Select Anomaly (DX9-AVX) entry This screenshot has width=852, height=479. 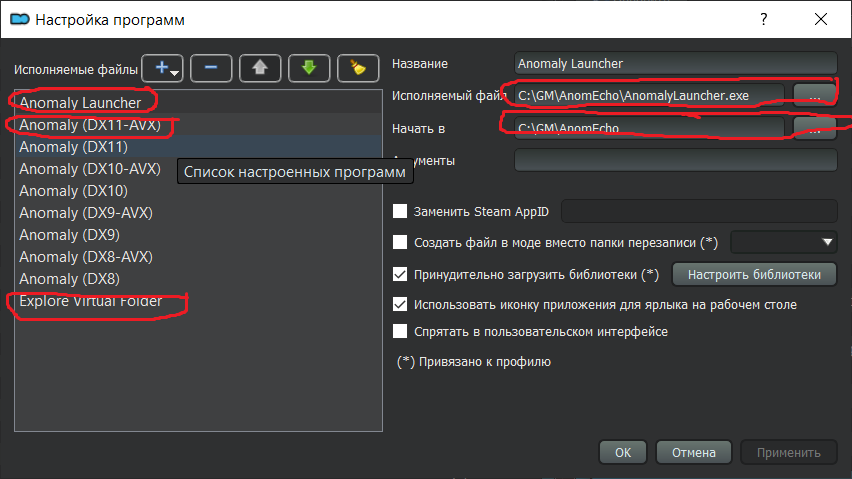click(x=198, y=213)
